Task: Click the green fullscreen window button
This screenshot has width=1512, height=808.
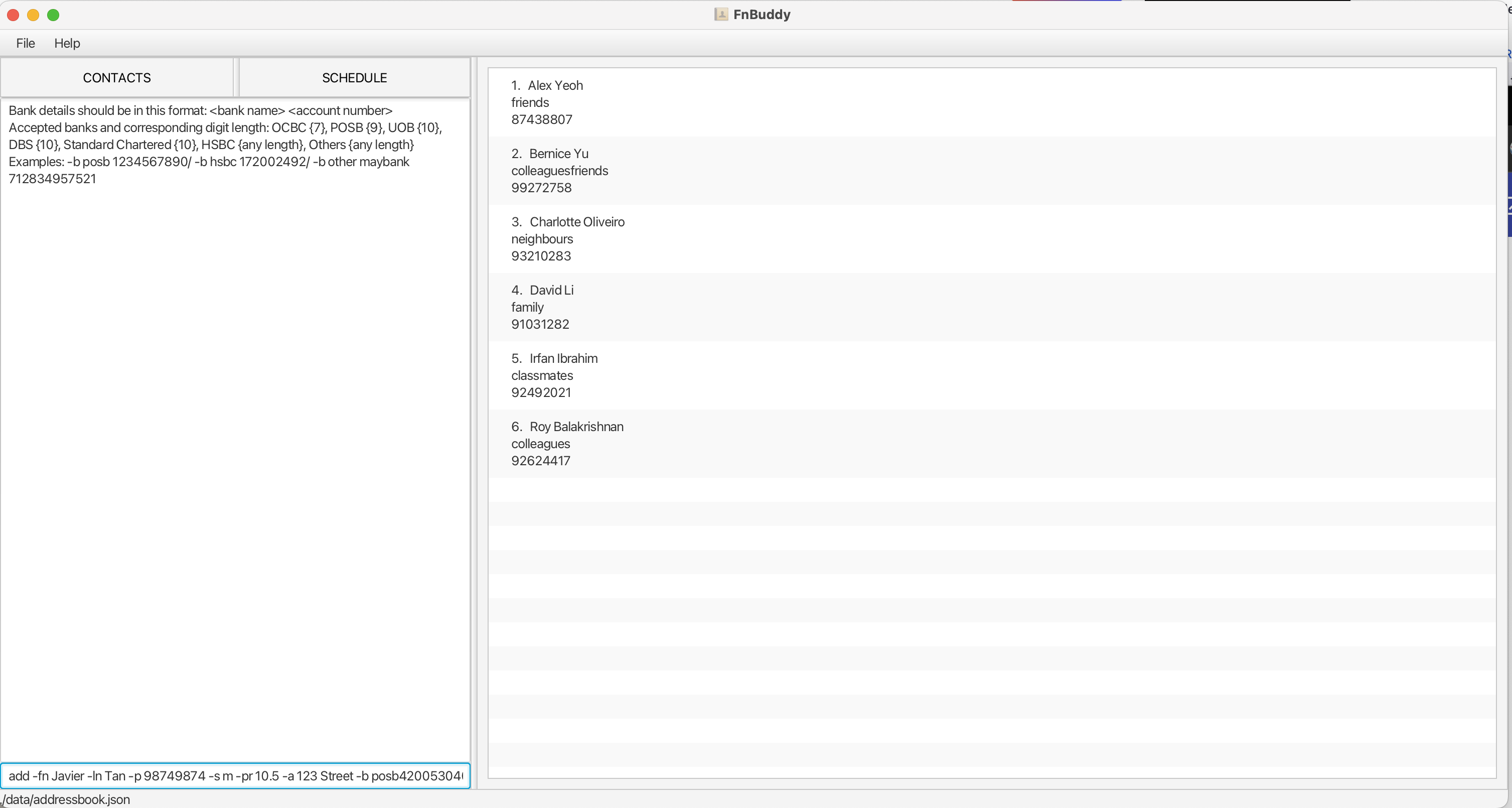Action: [x=53, y=15]
